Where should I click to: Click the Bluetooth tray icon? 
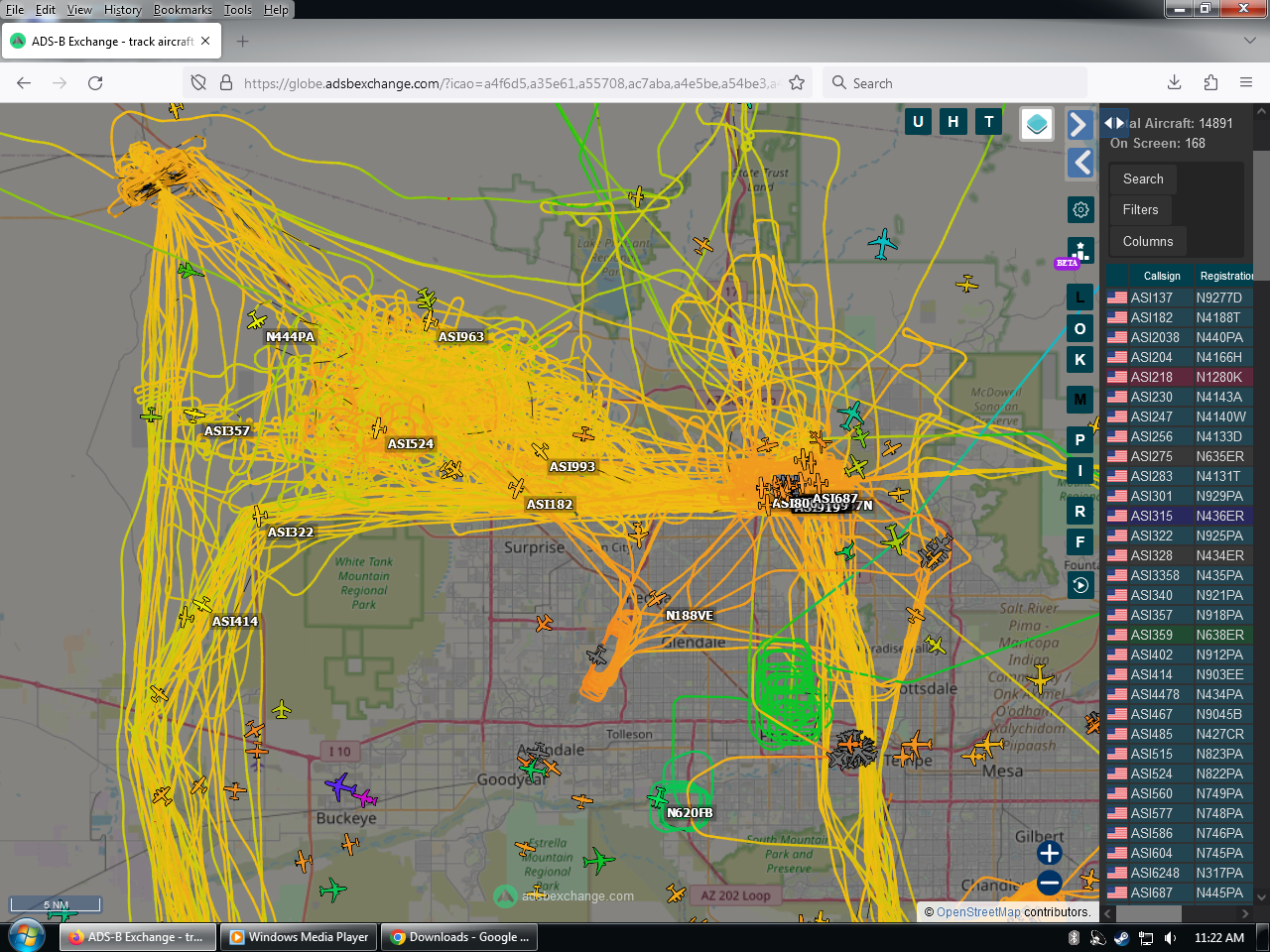[x=1074, y=937]
